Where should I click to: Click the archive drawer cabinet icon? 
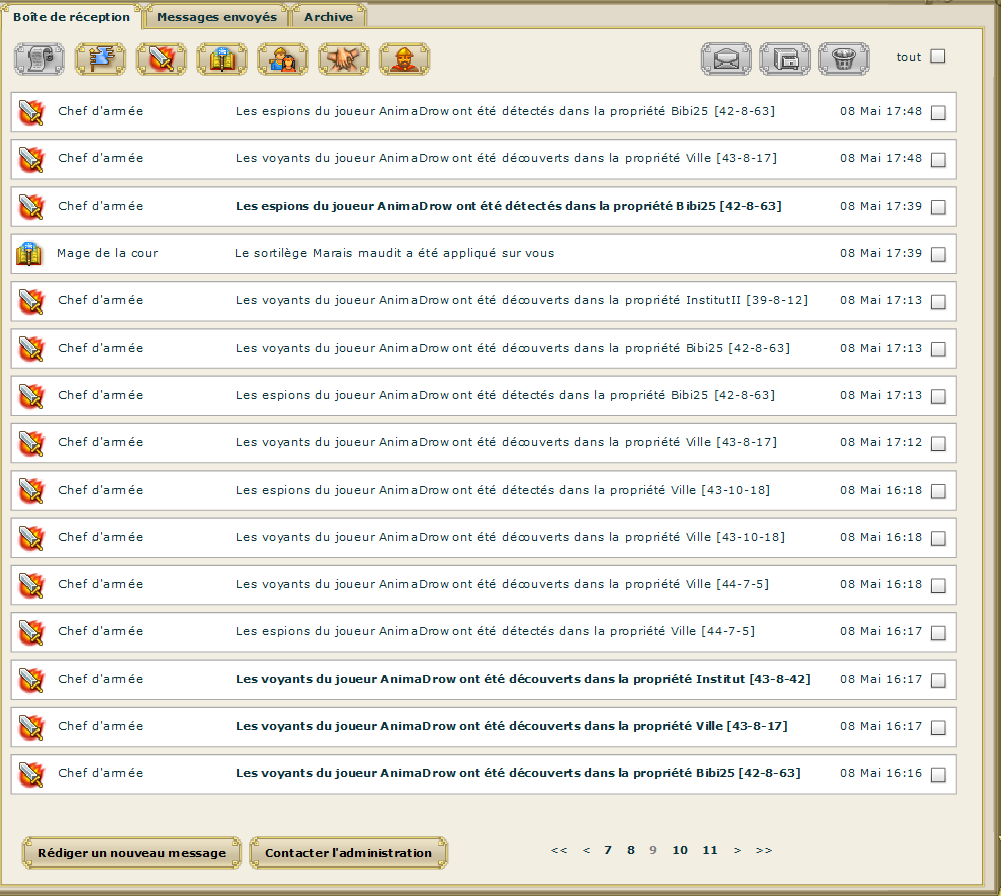click(785, 59)
